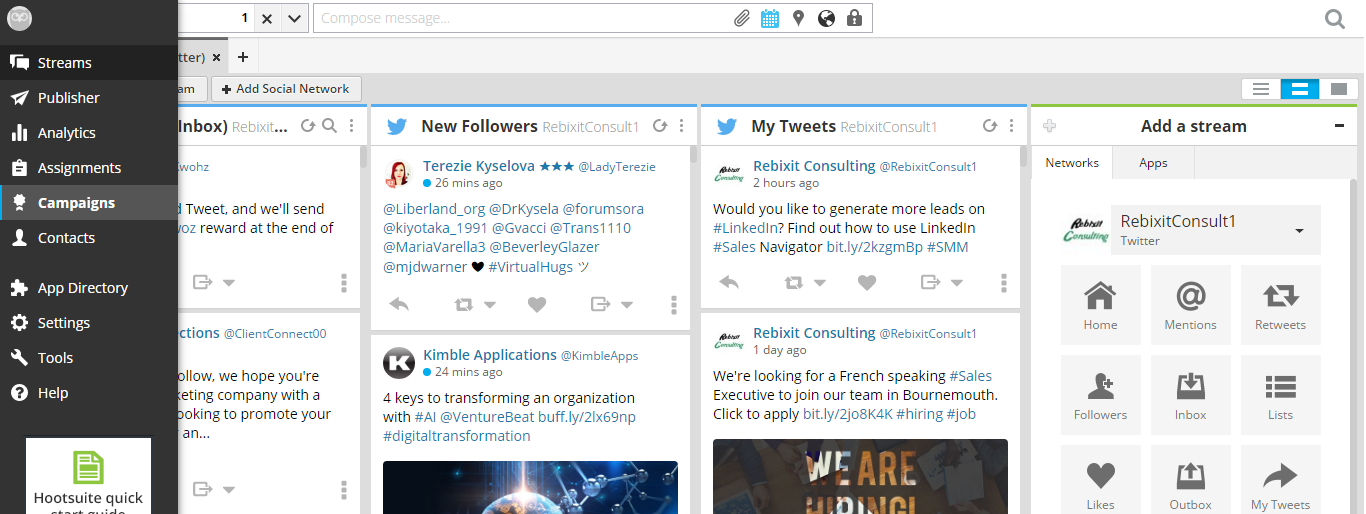Select Campaigns menu item
1366x514 pixels.
(89, 202)
